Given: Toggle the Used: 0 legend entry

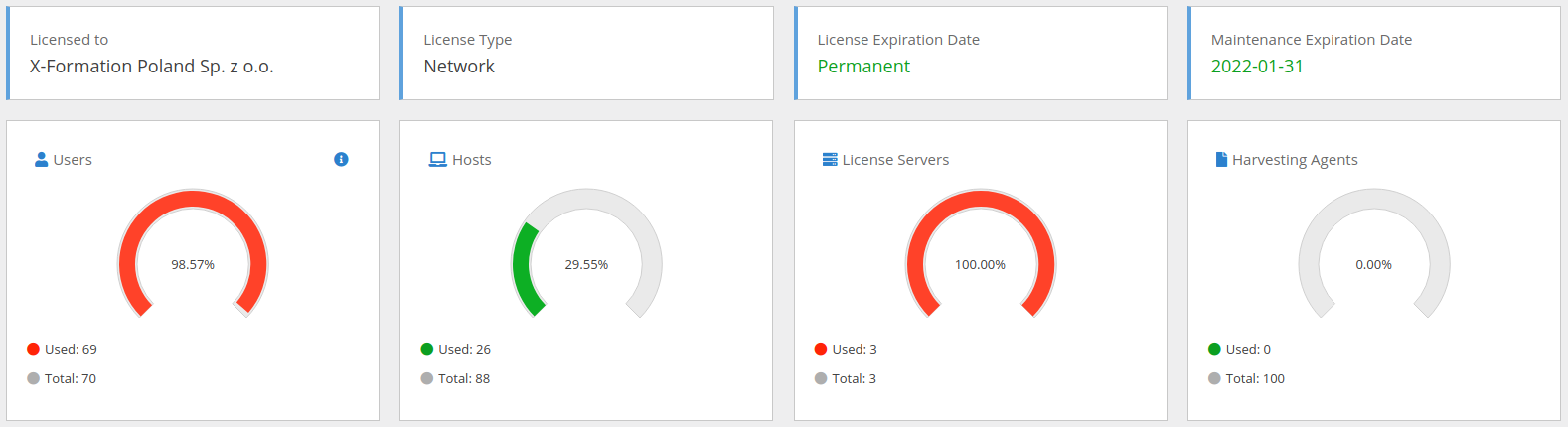Looking at the screenshot, I should point(1239,349).
